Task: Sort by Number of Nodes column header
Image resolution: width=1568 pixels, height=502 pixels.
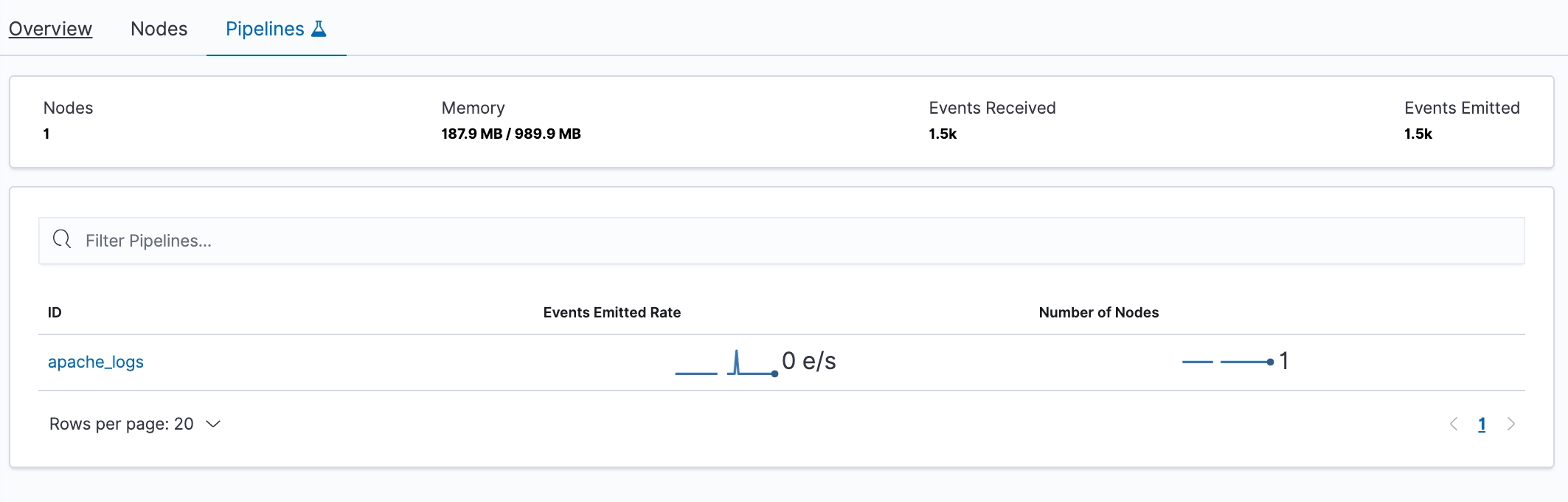Action: pos(1098,312)
